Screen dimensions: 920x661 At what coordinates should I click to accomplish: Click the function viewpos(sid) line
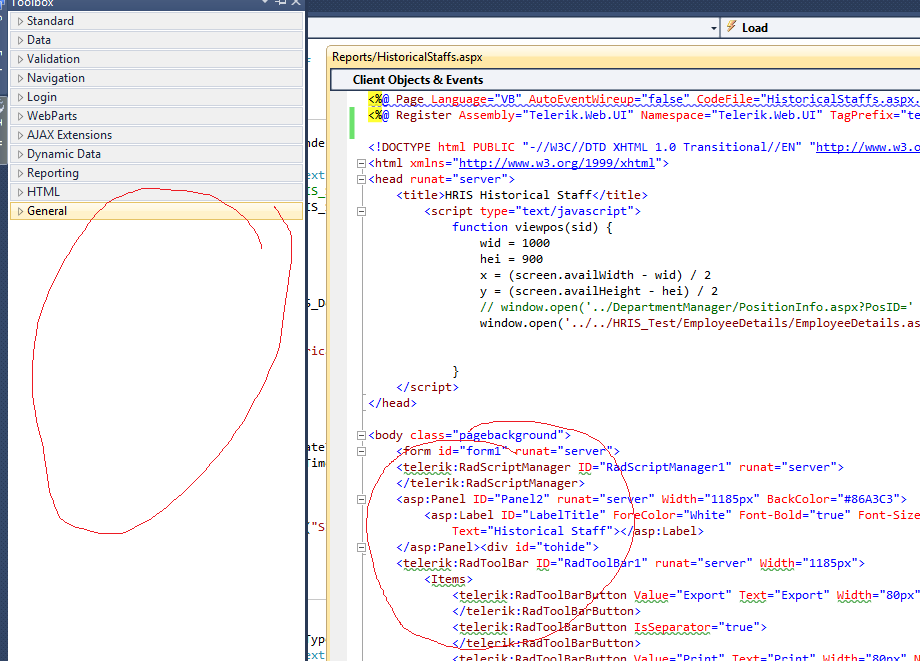click(532, 227)
